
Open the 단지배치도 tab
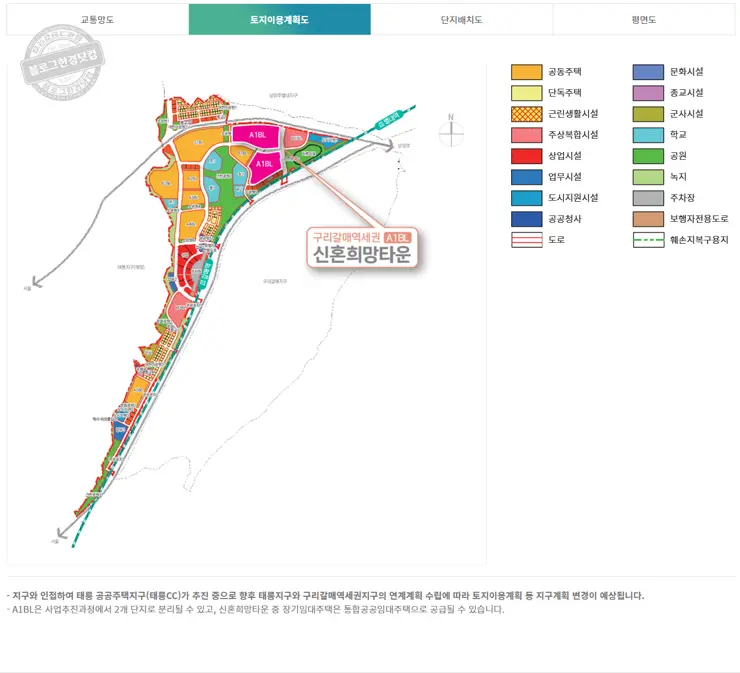pyautogui.click(x=461, y=19)
